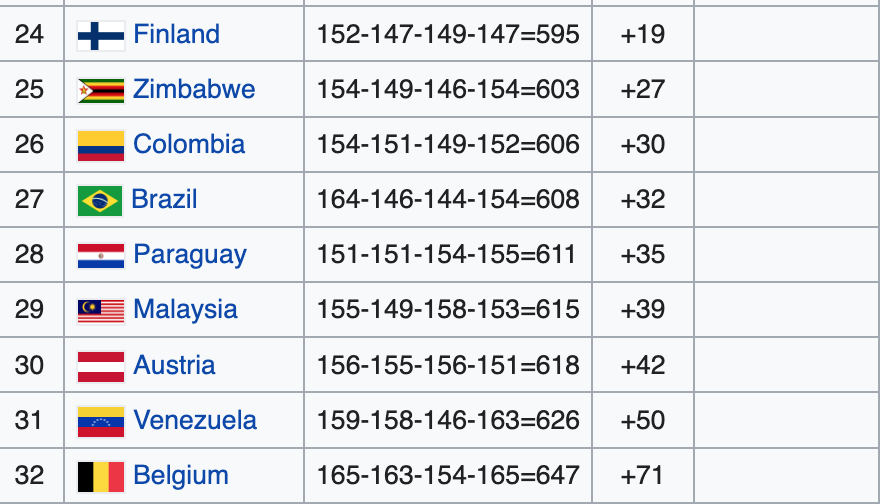The height and width of the screenshot is (504, 886).
Task: Click the Brazil flag icon
Action: point(99,200)
